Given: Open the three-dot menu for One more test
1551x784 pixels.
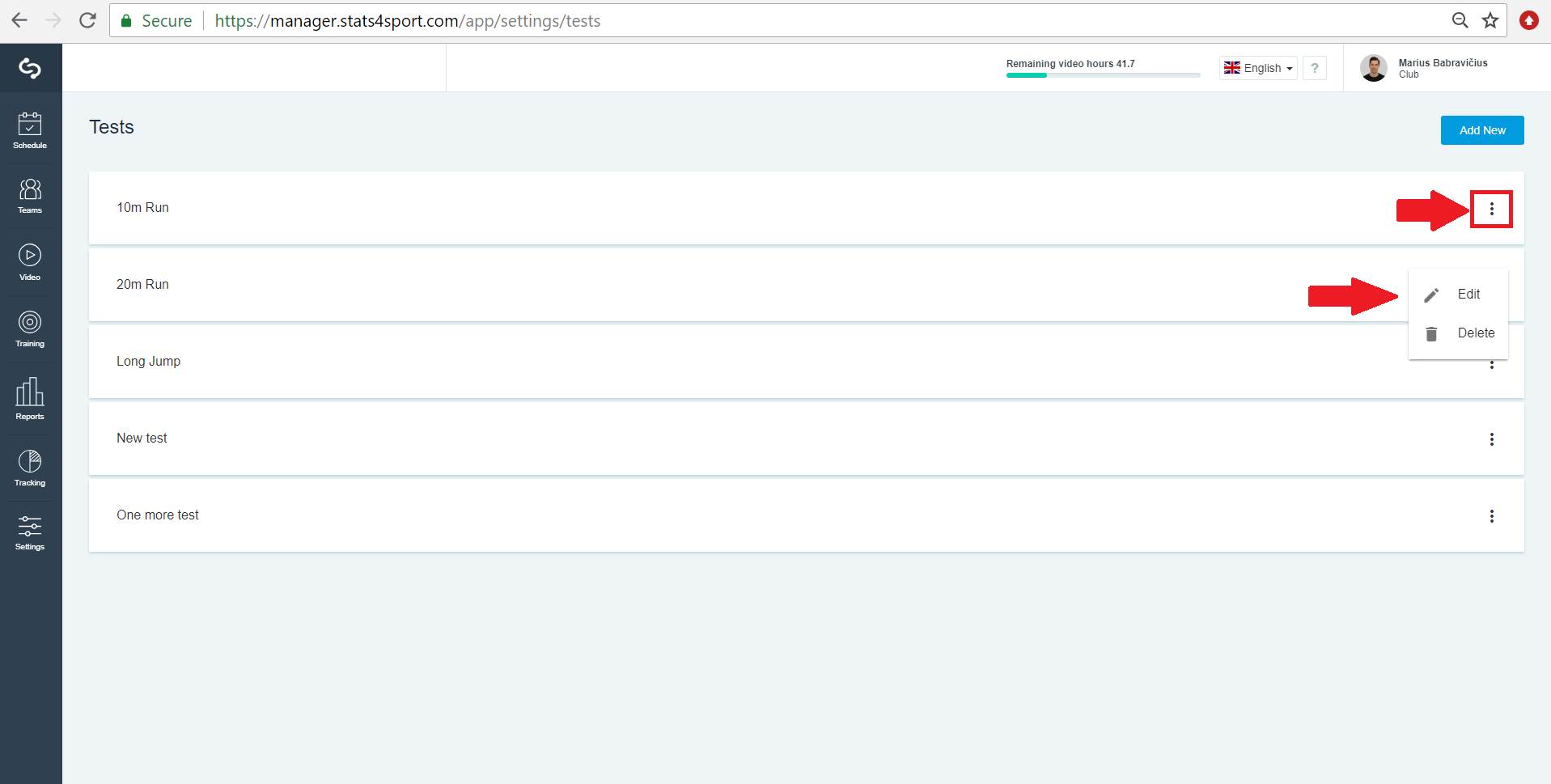Looking at the screenshot, I should (x=1491, y=516).
